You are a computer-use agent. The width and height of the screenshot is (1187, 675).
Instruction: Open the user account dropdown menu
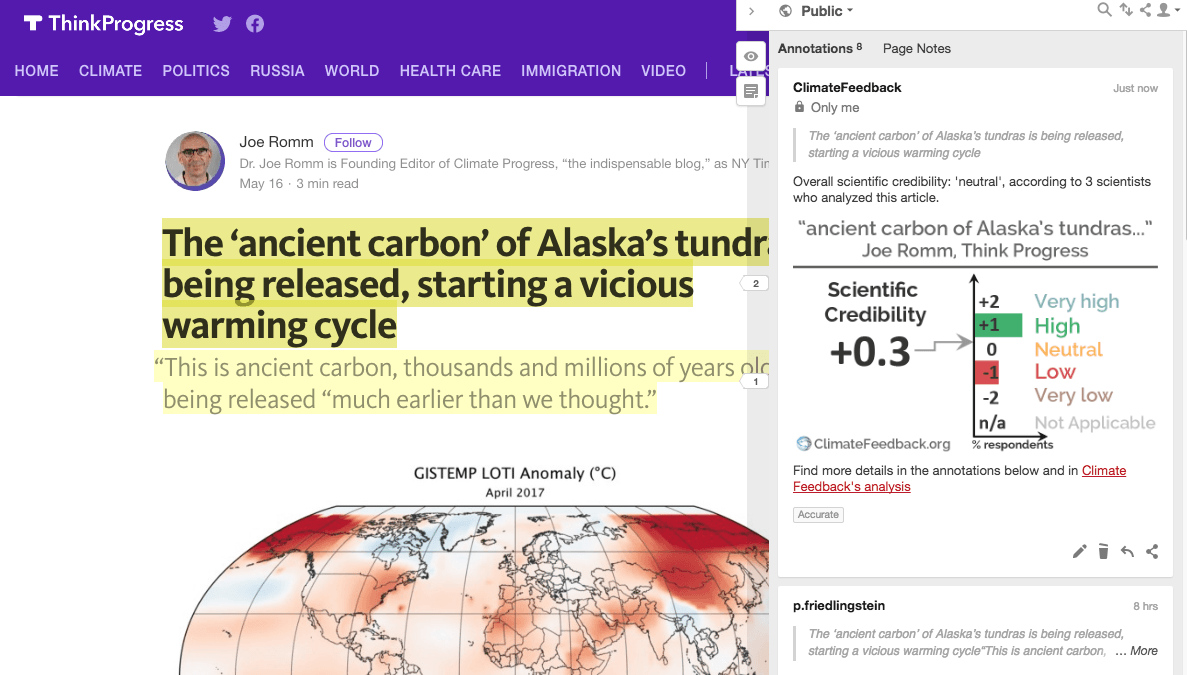click(x=1167, y=10)
